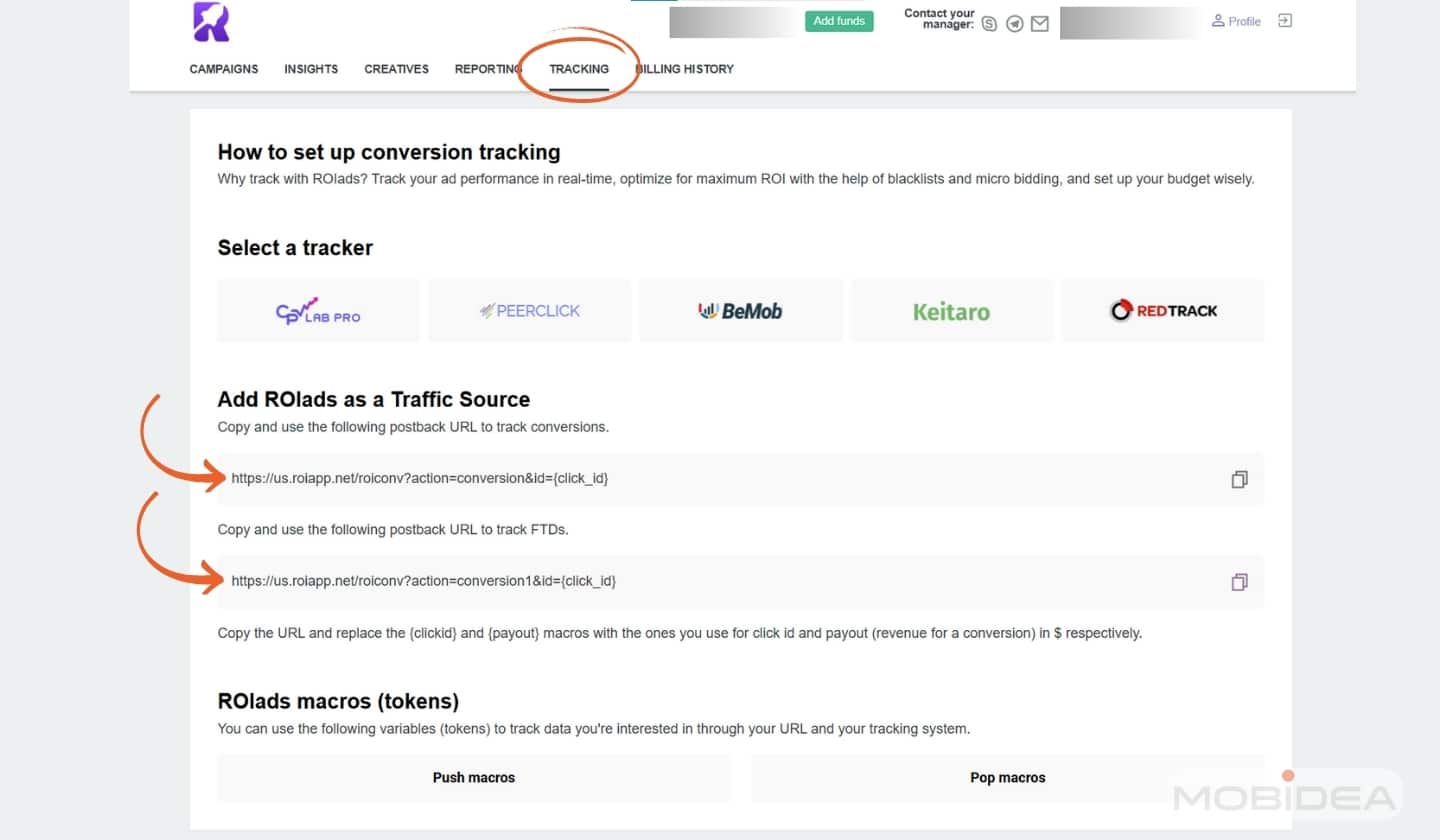Click the ROIads logo
This screenshot has height=840, width=1440.
pyautogui.click(x=210, y=22)
